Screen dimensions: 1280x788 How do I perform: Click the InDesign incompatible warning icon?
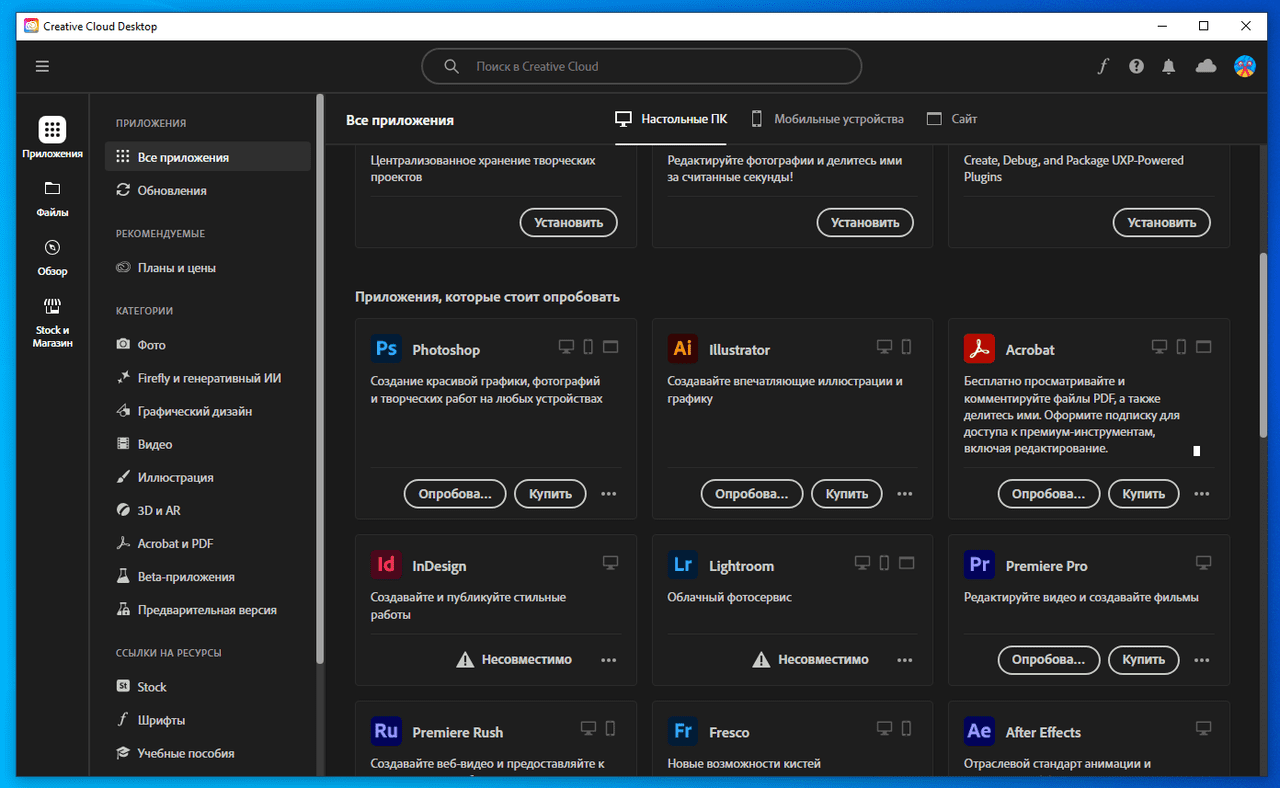tap(465, 659)
